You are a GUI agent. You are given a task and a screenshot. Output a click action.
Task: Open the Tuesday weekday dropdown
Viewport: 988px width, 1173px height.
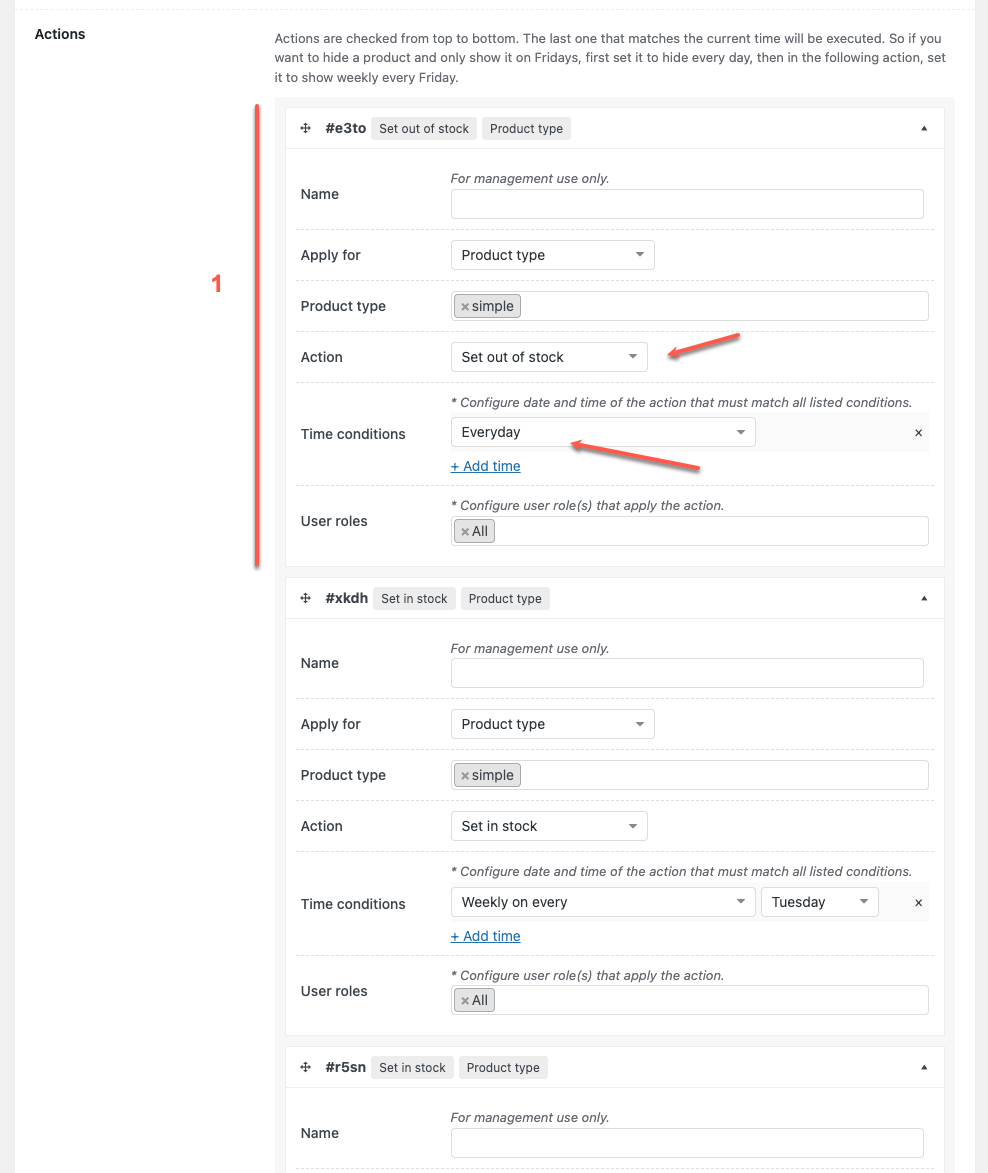pos(818,902)
